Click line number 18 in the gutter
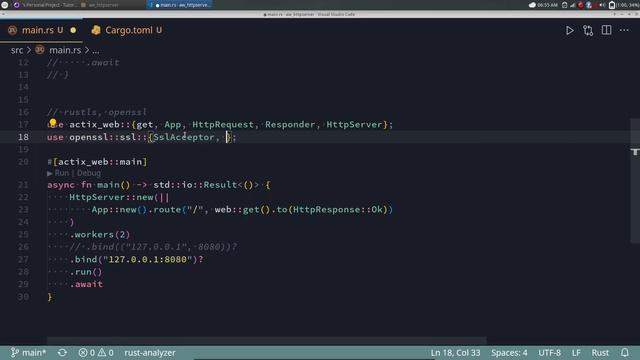Image resolution: width=640 pixels, height=360 pixels. click(x=23, y=137)
